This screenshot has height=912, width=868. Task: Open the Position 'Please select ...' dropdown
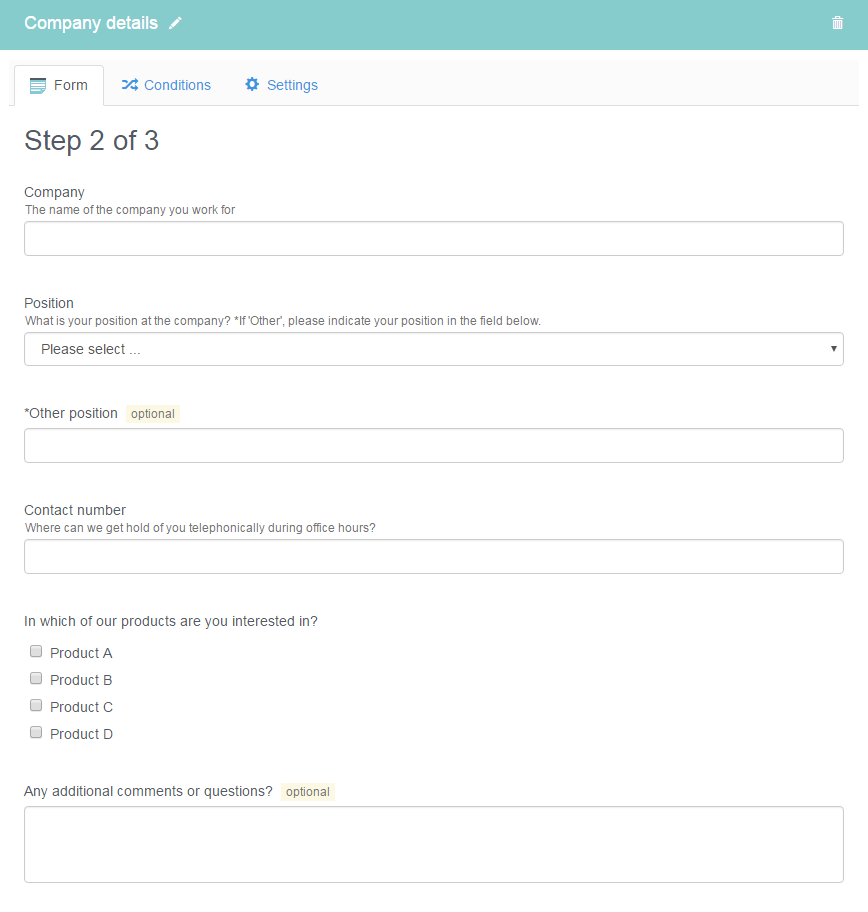tap(434, 349)
